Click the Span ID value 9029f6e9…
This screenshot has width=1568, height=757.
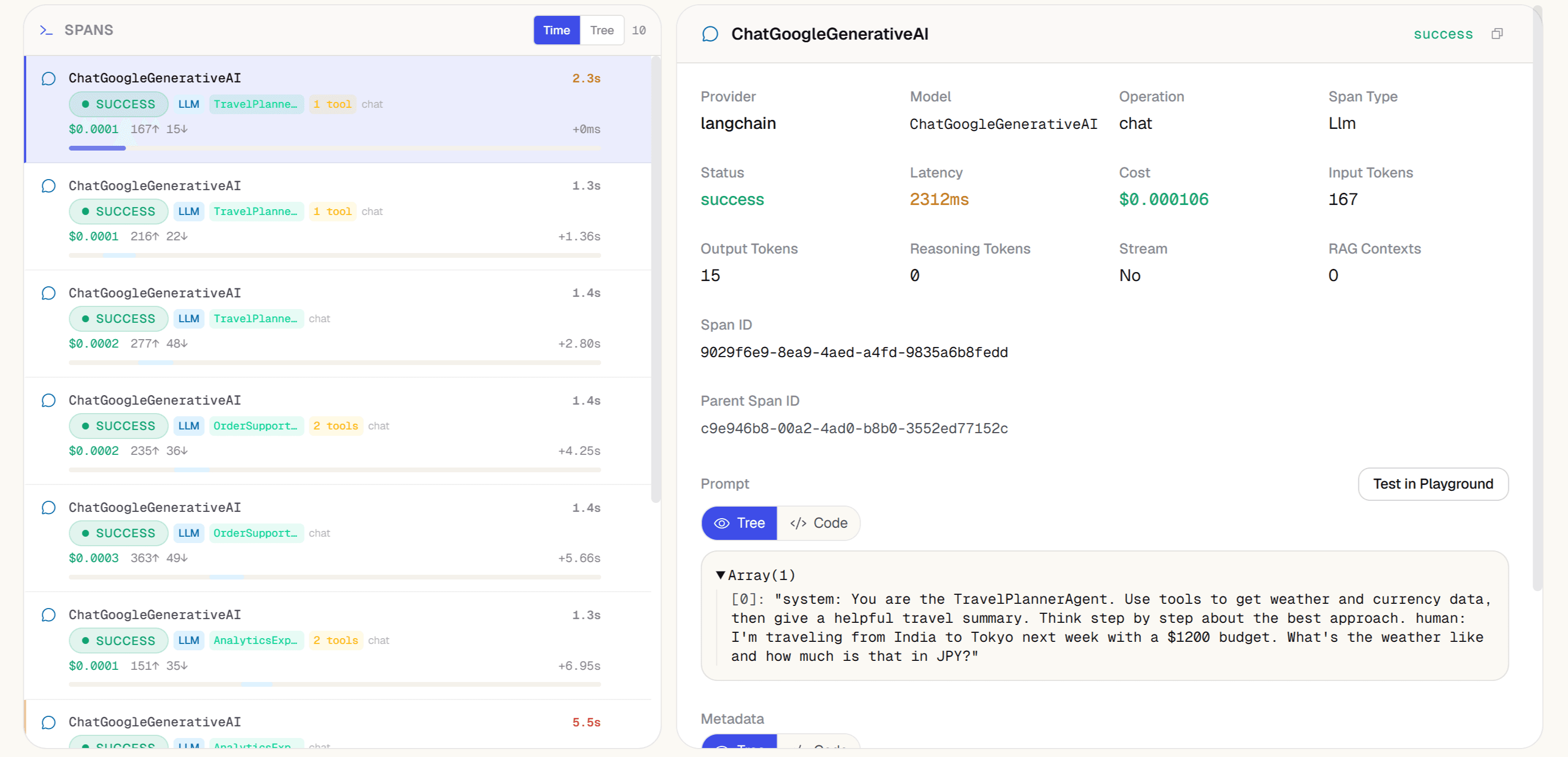[854, 353]
